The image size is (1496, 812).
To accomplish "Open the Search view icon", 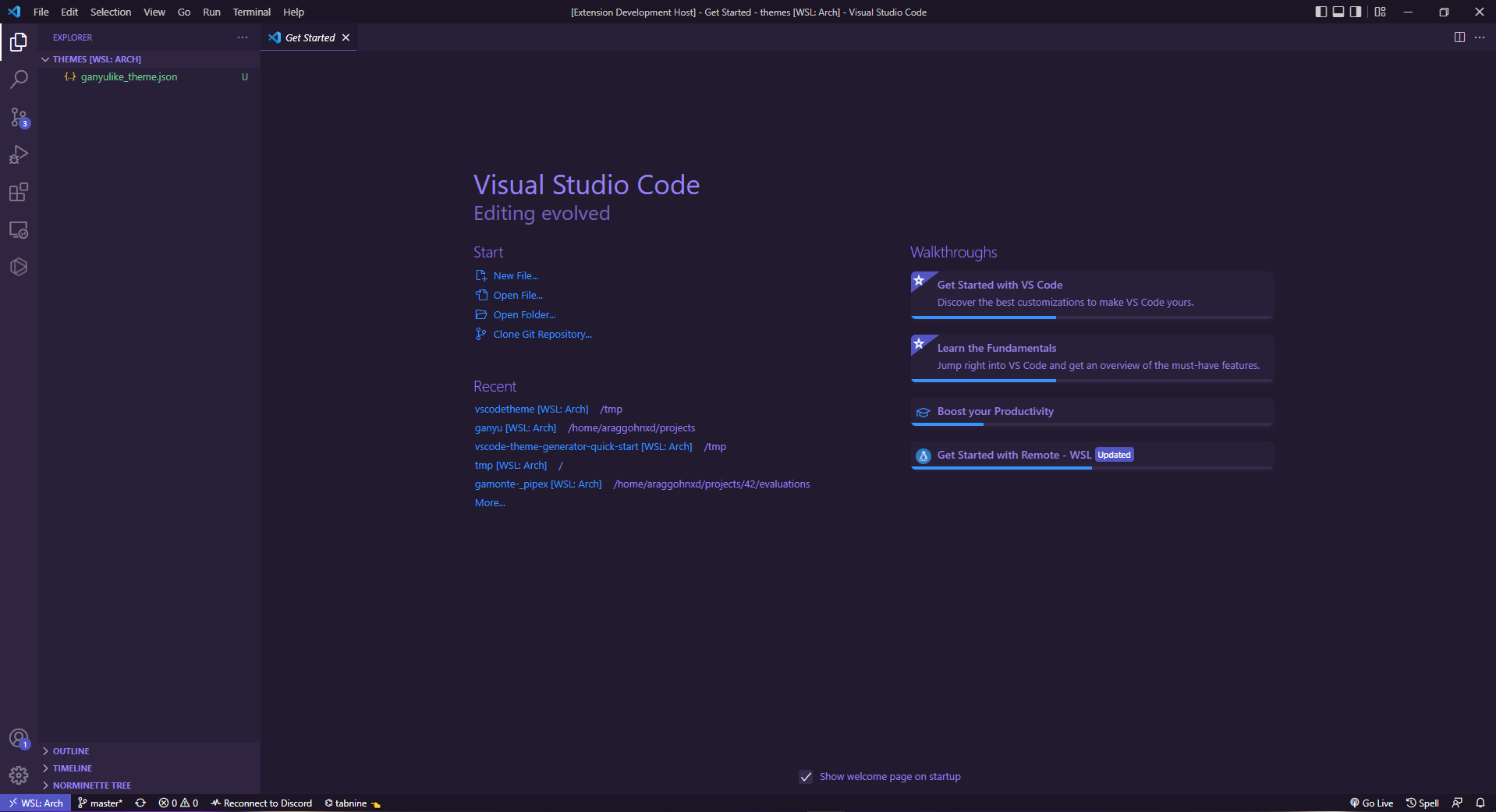I will (x=19, y=79).
